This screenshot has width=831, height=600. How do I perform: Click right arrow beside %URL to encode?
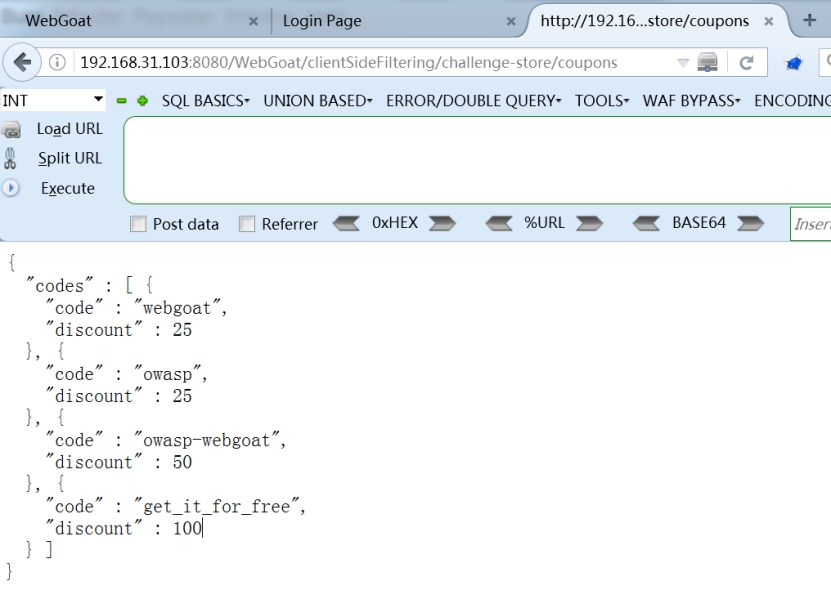(x=589, y=223)
